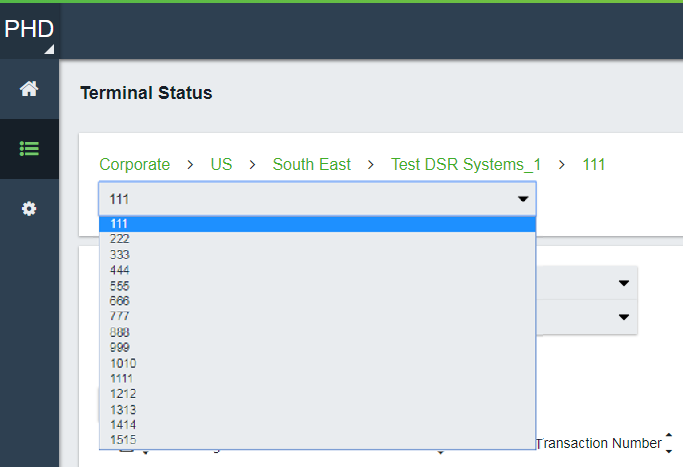Select option 222 from list

coord(317,239)
